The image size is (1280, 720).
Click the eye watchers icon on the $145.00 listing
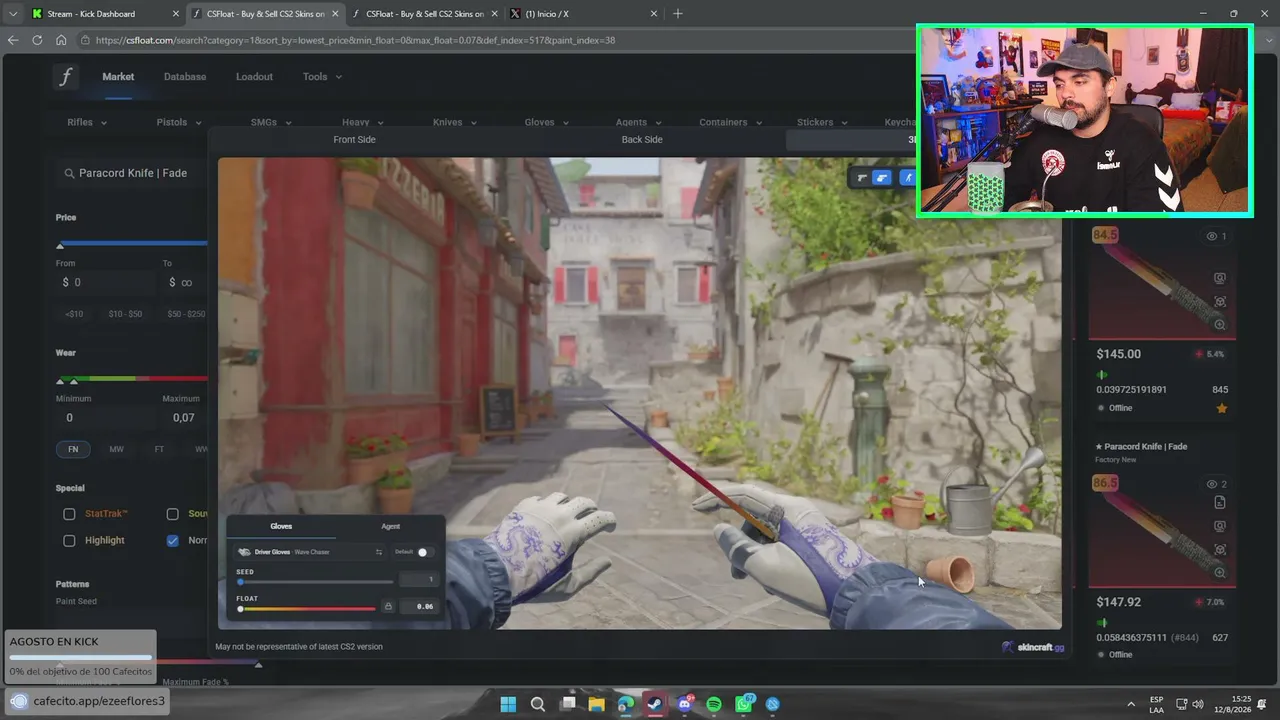point(1212,236)
